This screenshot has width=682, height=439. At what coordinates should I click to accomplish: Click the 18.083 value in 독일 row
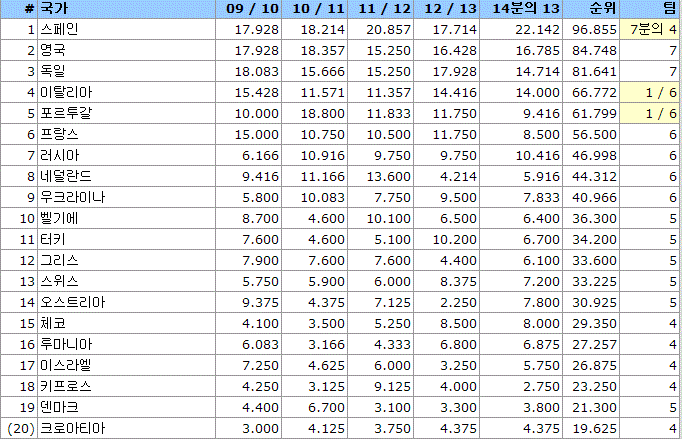tap(257, 71)
